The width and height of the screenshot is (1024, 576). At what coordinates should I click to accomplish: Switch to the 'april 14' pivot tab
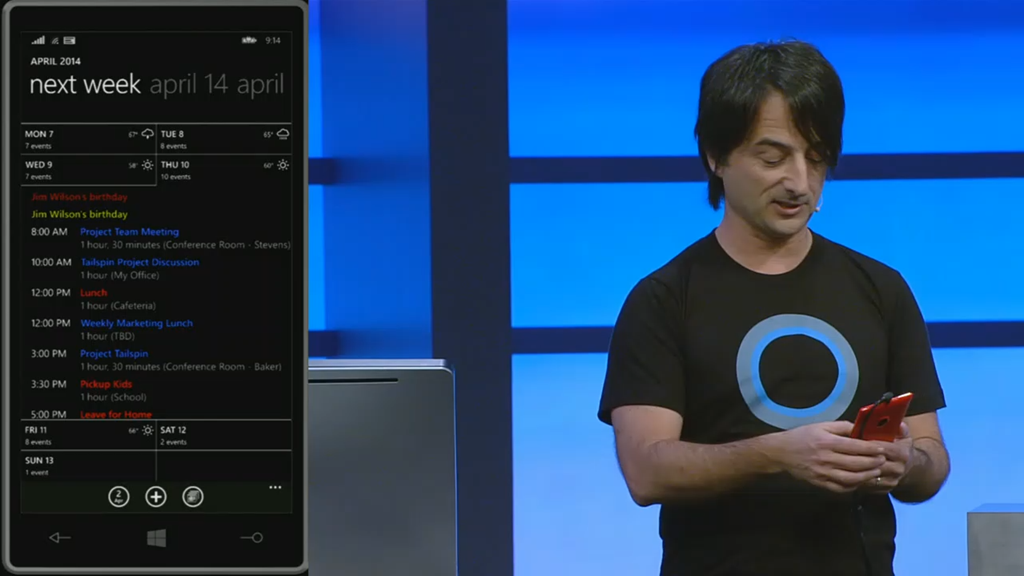click(x=189, y=84)
